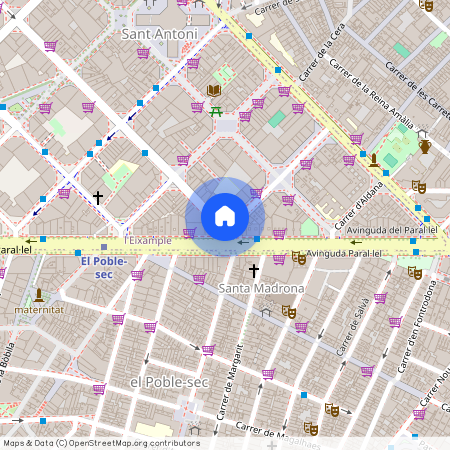Click the el Poble-sec district label
The image size is (450, 450).
coord(169,382)
